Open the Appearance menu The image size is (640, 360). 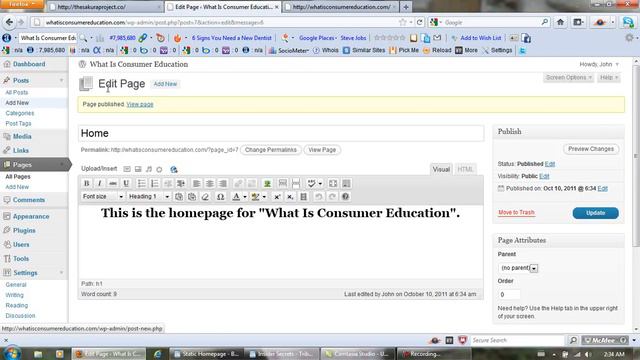click(31, 216)
